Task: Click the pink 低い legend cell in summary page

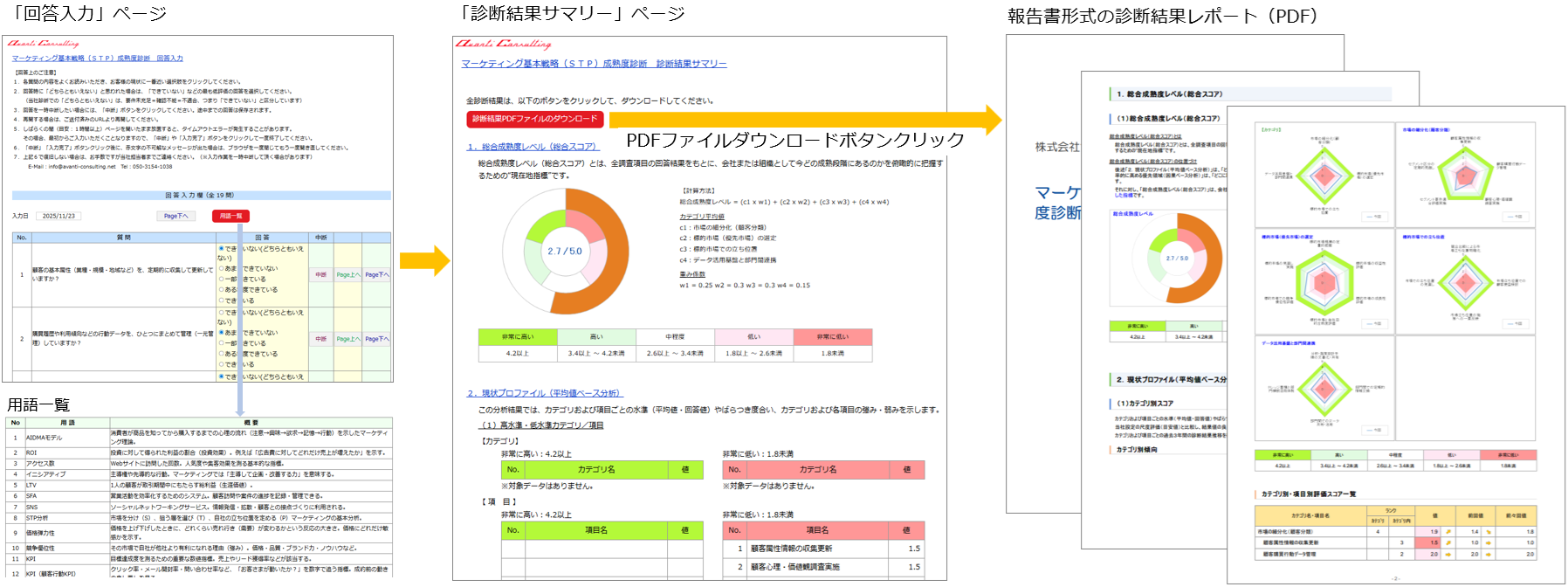Action: [x=753, y=337]
